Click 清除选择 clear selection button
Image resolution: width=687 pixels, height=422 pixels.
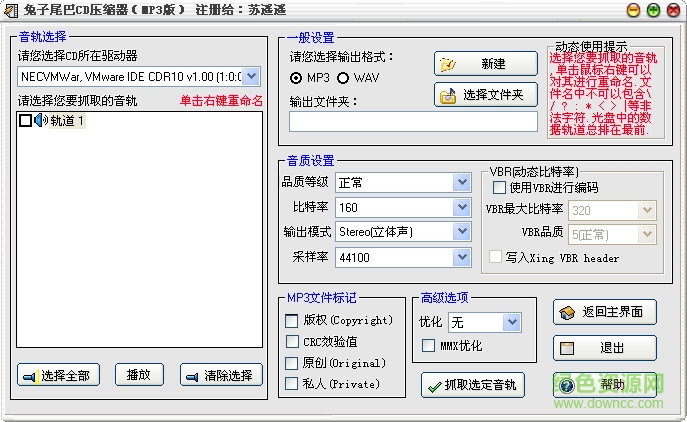tap(221, 376)
